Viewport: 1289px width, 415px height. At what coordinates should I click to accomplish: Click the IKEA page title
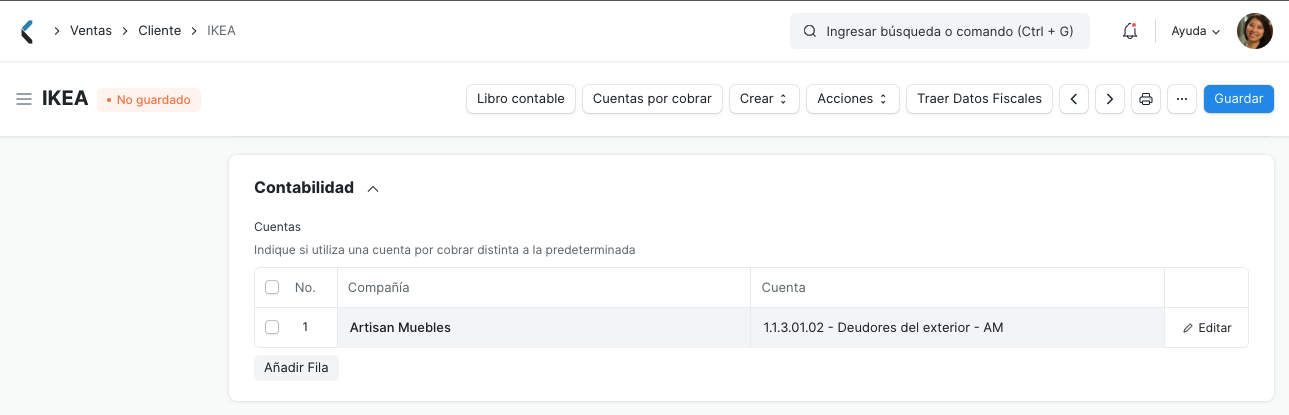coord(65,99)
